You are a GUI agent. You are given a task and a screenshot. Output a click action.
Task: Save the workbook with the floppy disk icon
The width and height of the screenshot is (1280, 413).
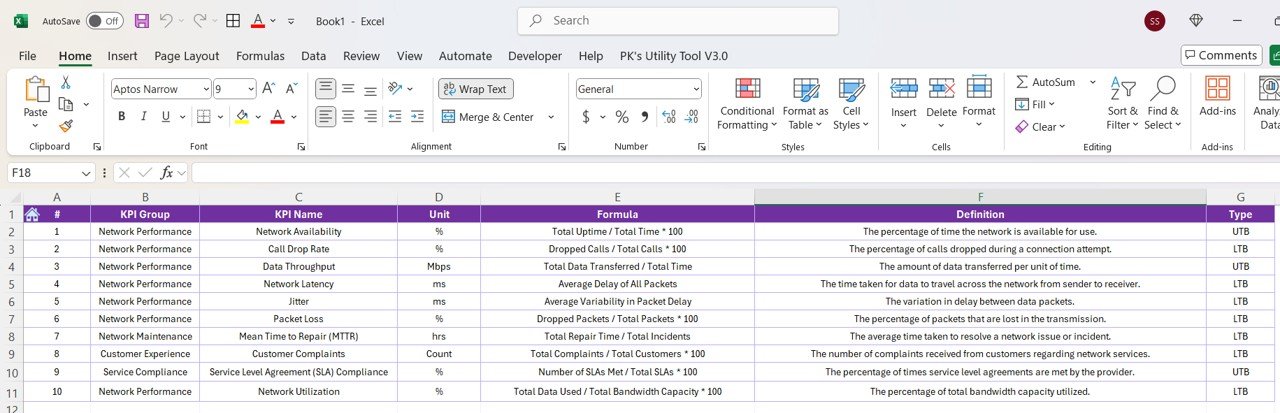tap(141, 20)
